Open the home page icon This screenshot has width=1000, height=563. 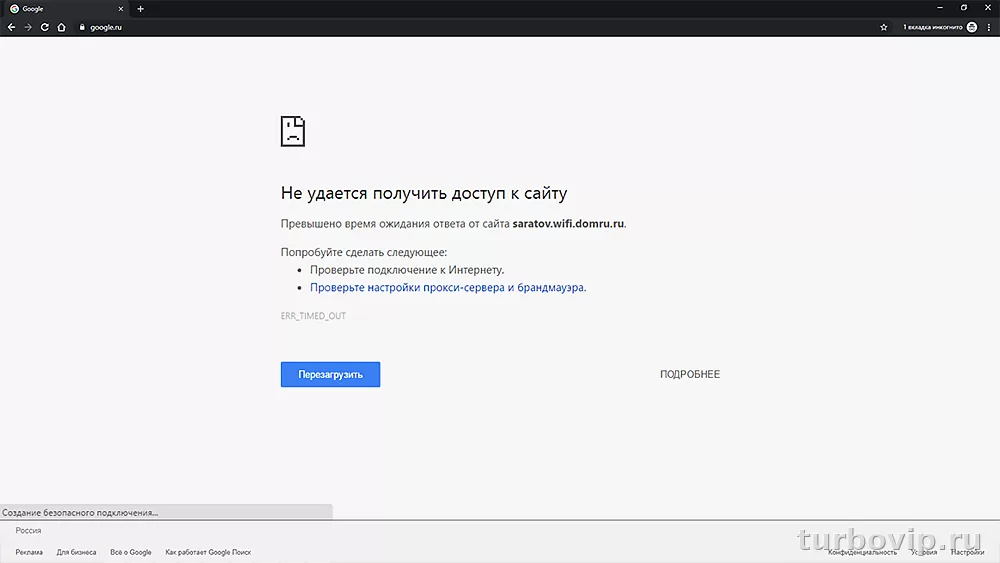click(61, 27)
